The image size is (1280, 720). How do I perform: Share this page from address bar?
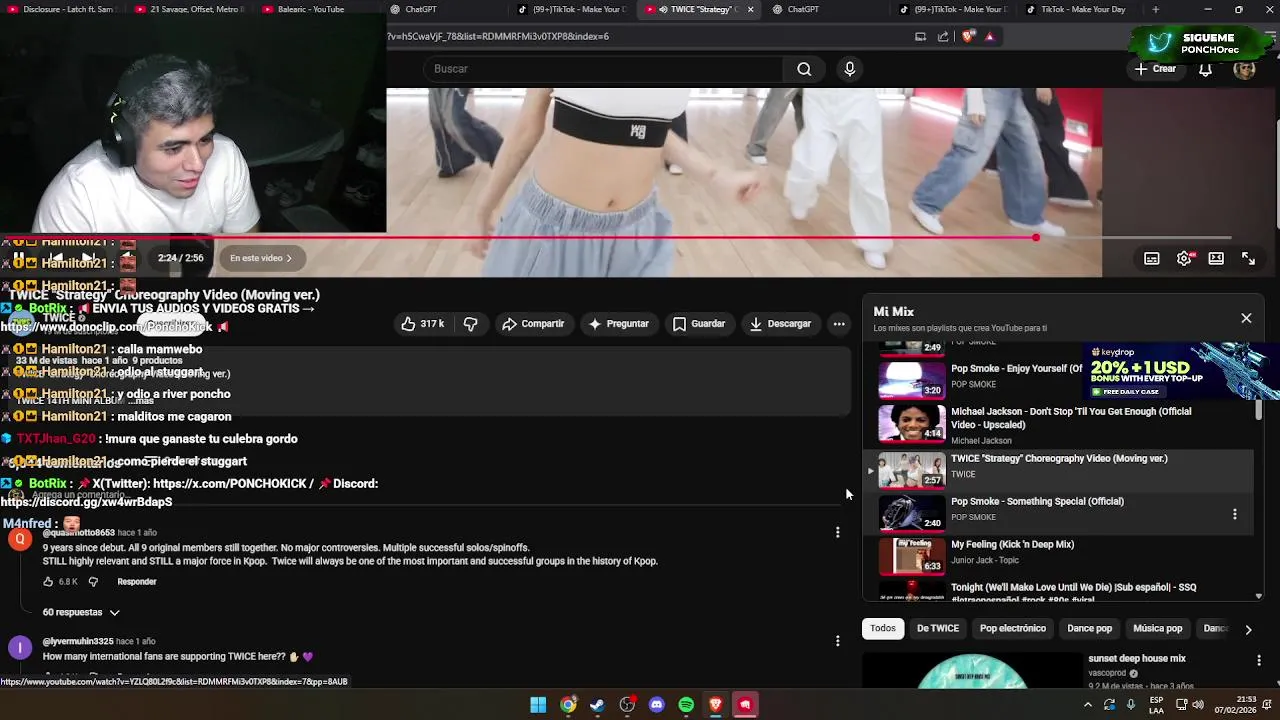(x=943, y=36)
